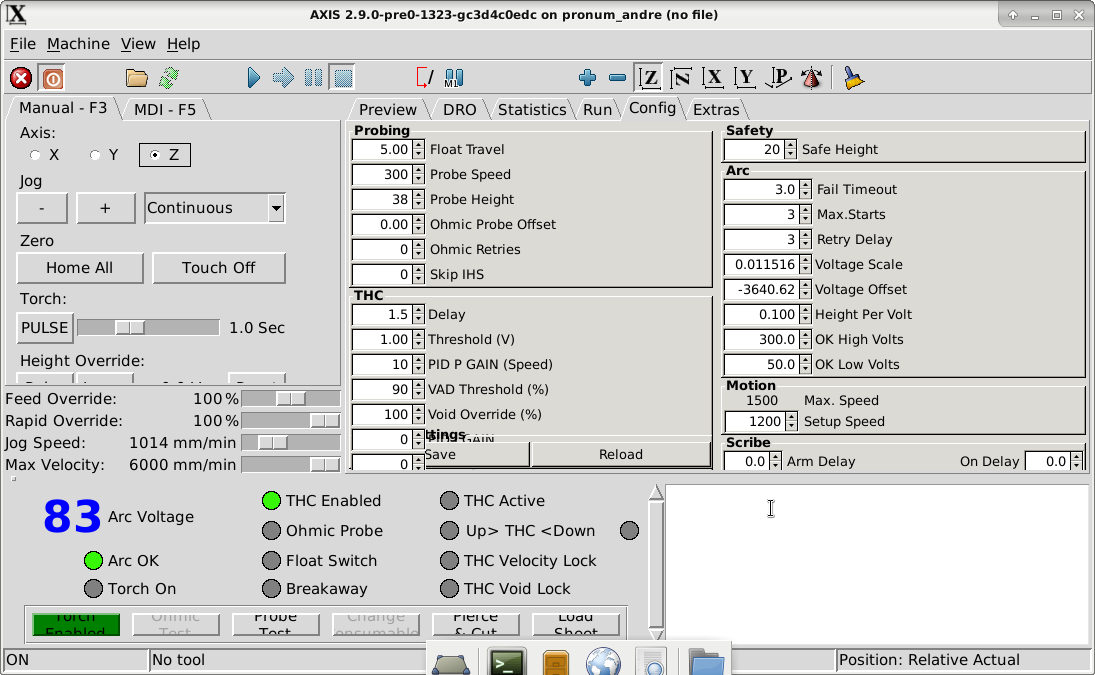Toggle the green Torch Enabled button
The image size is (1095, 675).
[x=76, y=625]
